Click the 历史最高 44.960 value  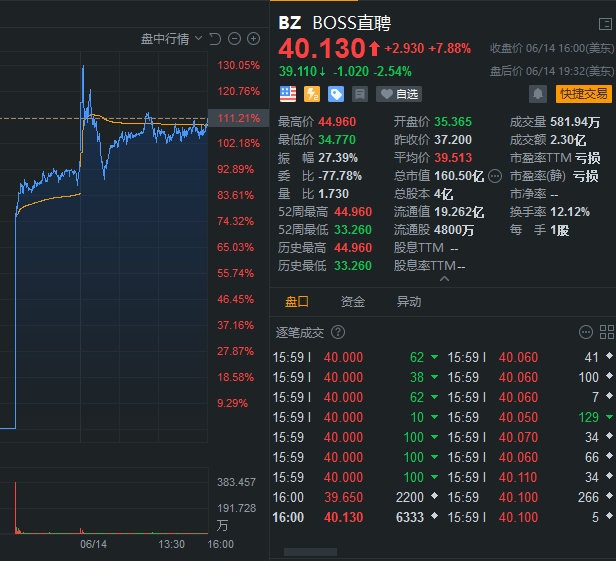[353, 248]
